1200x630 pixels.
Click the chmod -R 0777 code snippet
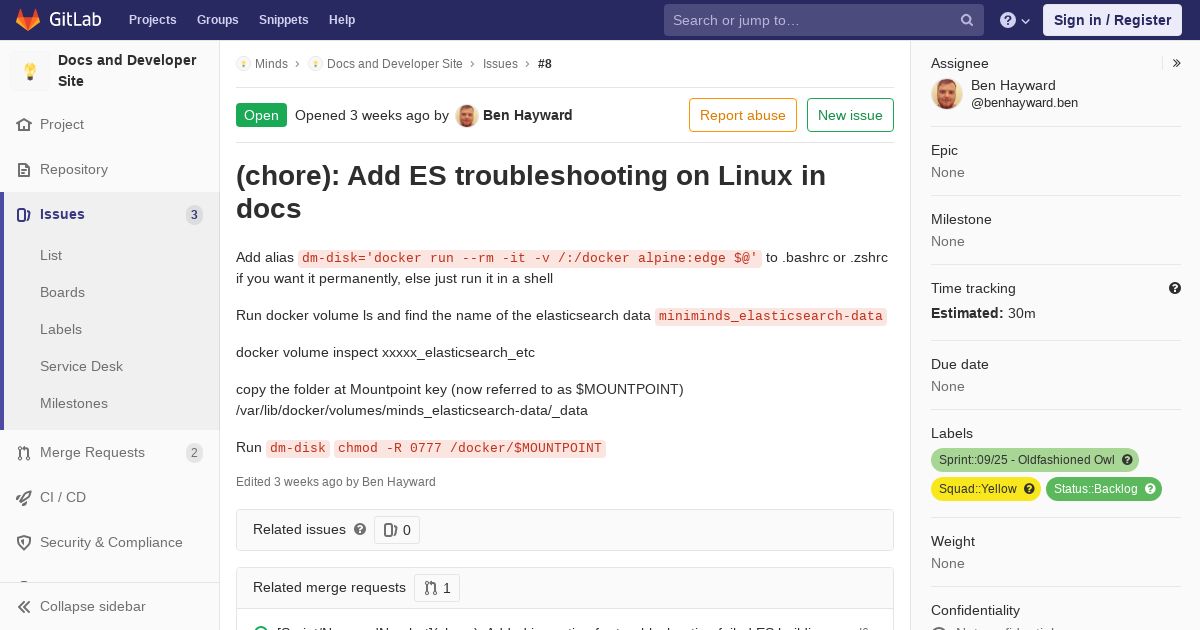pos(470,448)
